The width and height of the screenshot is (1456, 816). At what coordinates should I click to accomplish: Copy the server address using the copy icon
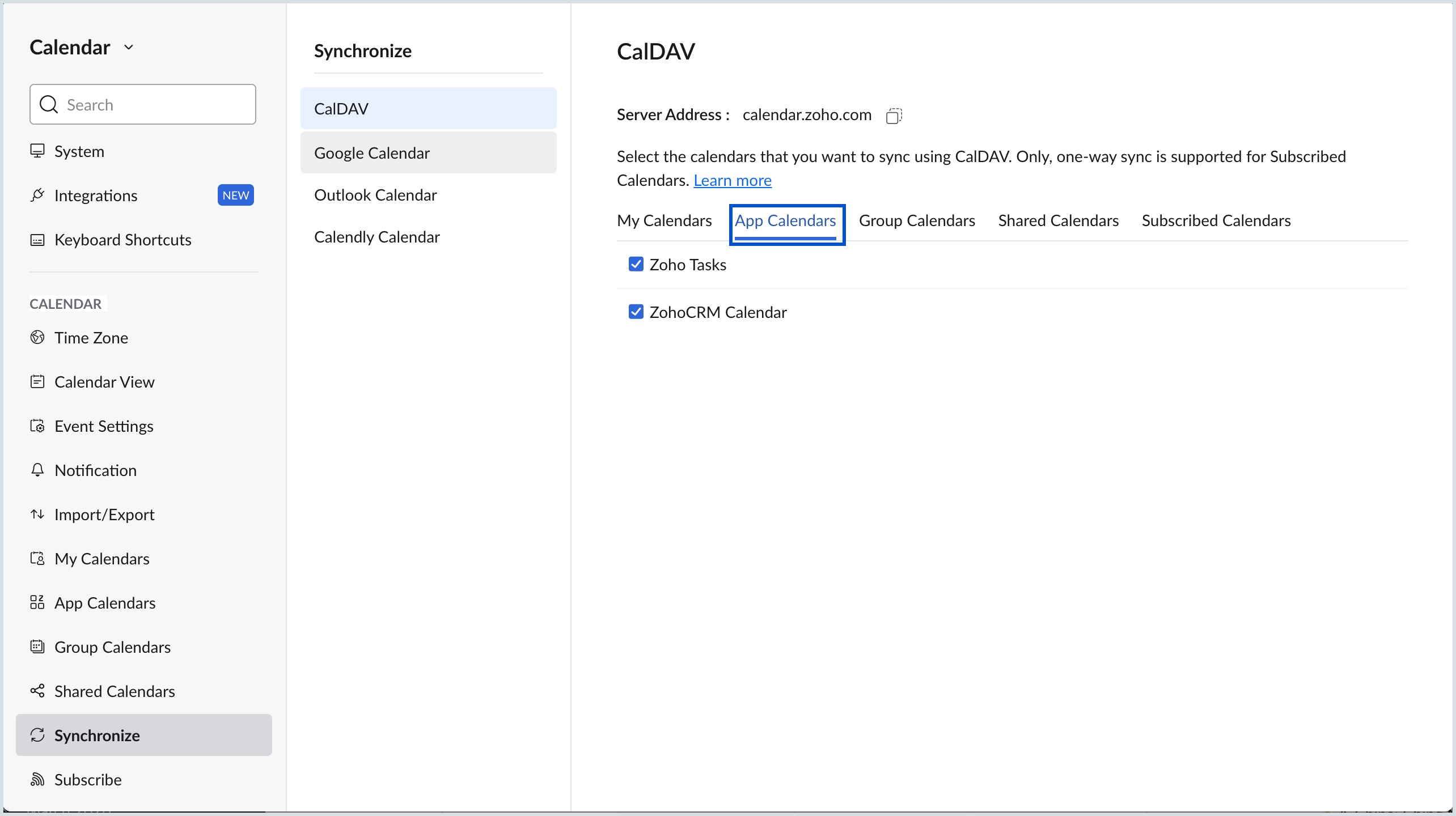pos(894,115)
